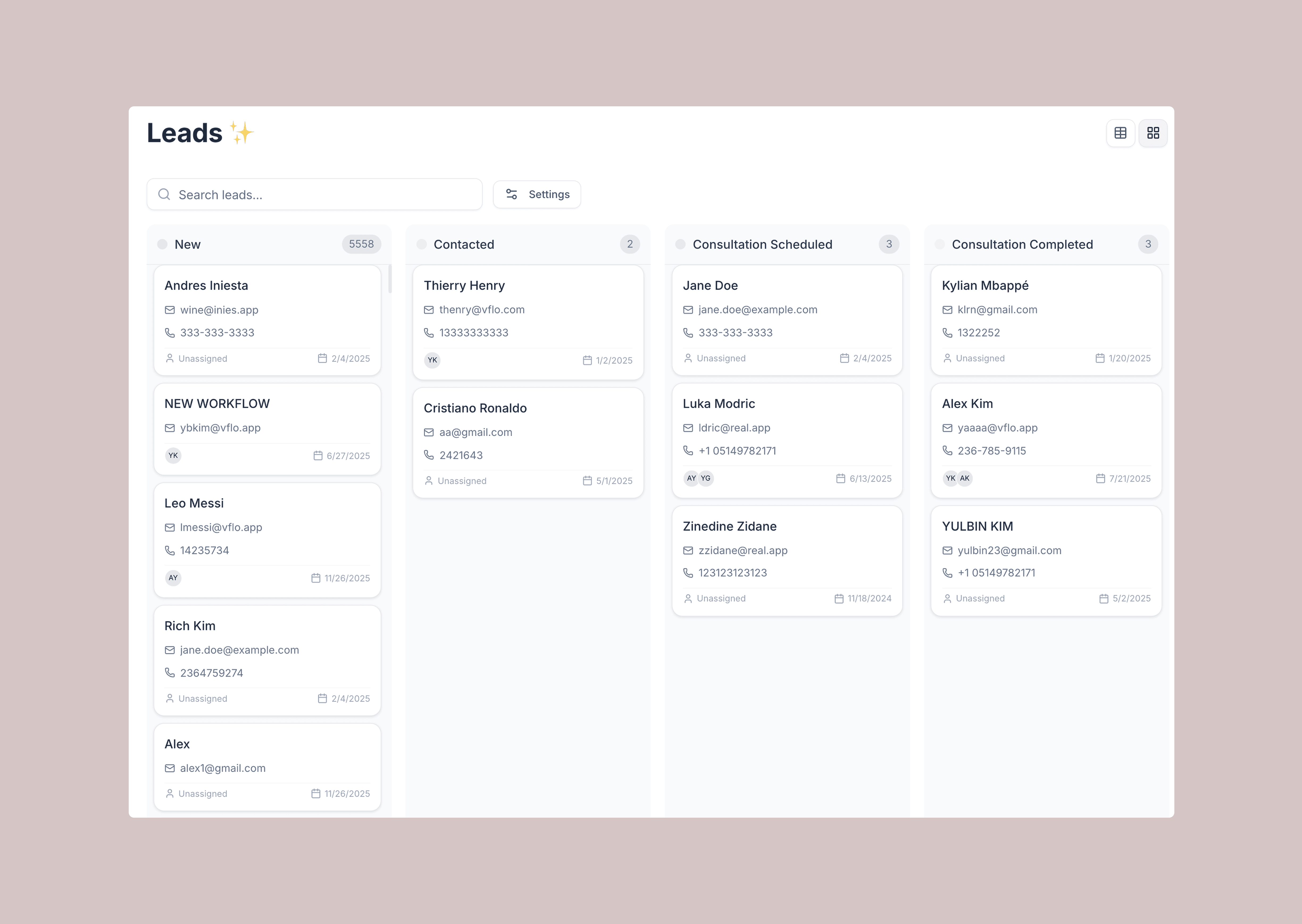Viewport: 1302px width, 924px height.
Task: Click calendar icon beside 6/27/2025
Action: (318, 456)
